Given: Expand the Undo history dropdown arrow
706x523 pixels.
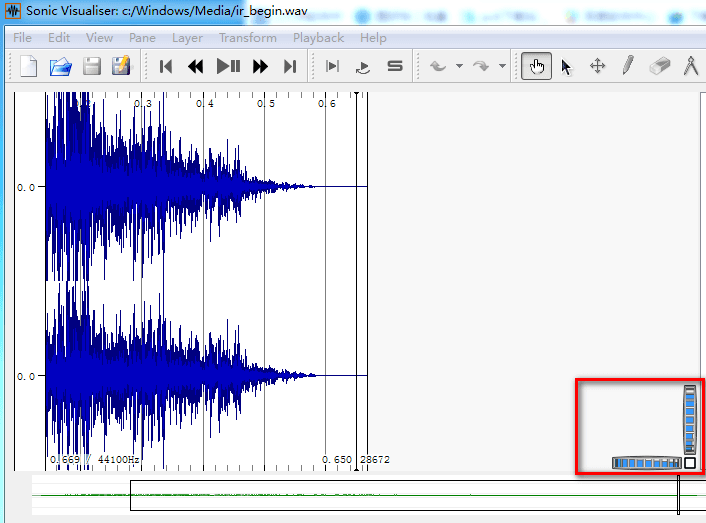Looking at the screenshot, I should click(459, 67).
